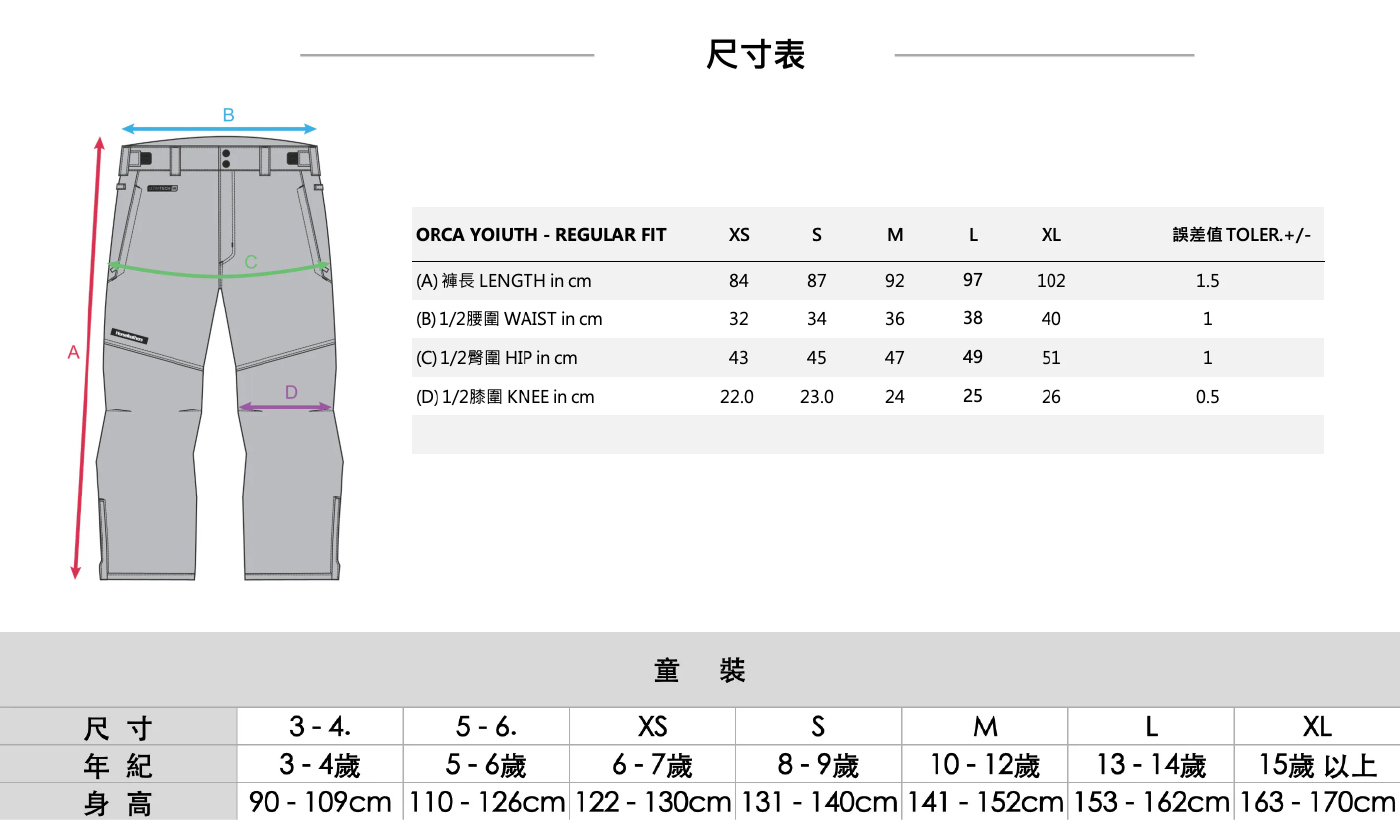Click length tolerance value 1.5
1400x820 pixels.
(1208, 281)
